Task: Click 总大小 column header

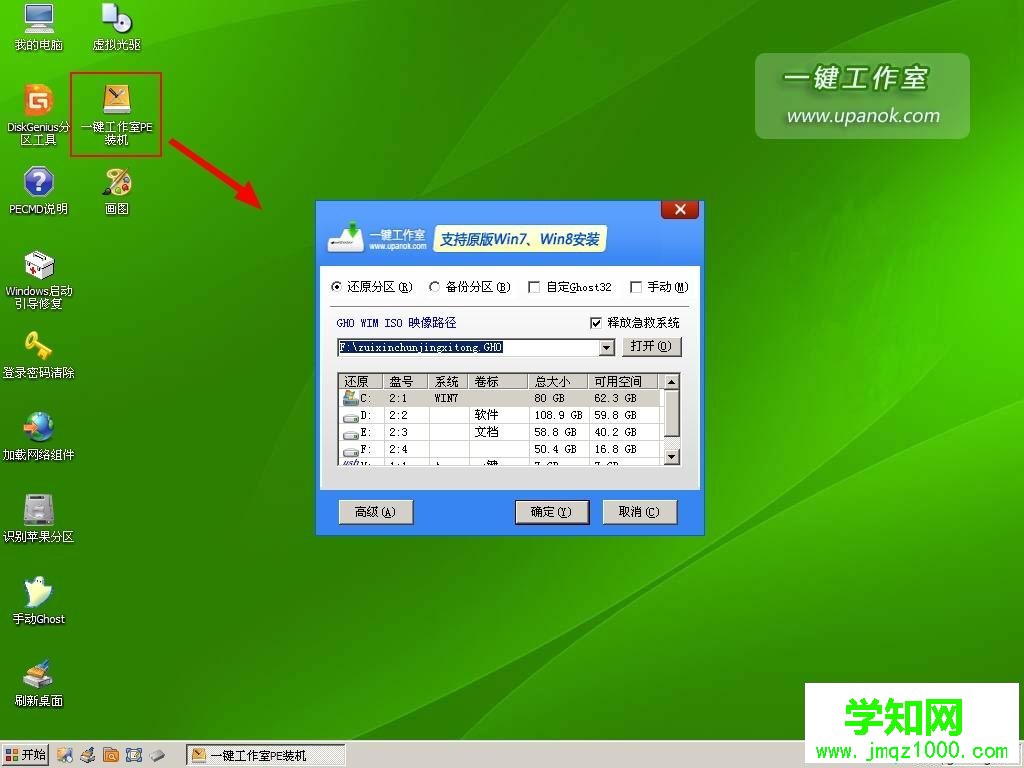Action: click(558, 381)
